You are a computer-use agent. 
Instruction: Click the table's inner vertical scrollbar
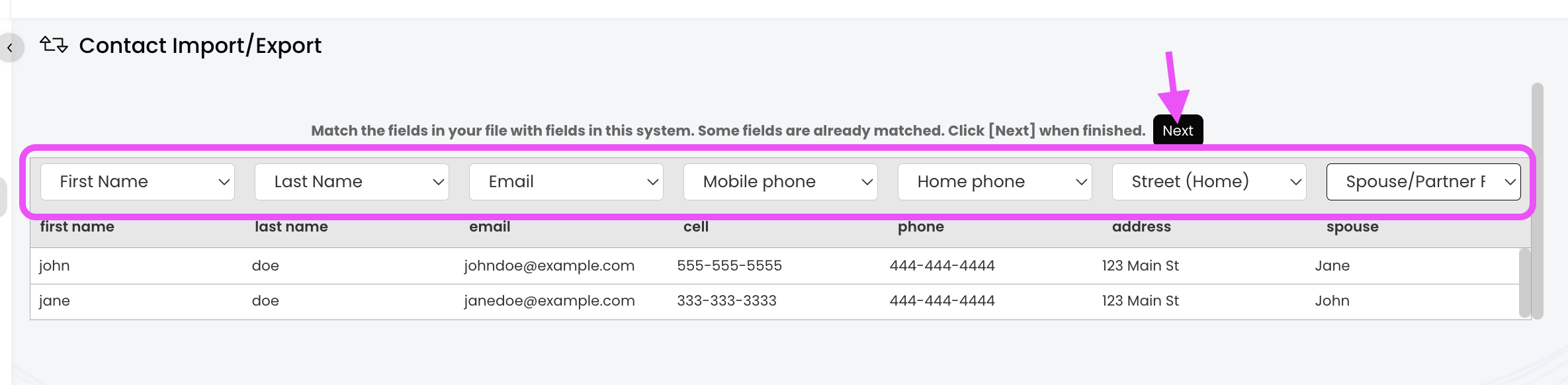(1524, 282)
